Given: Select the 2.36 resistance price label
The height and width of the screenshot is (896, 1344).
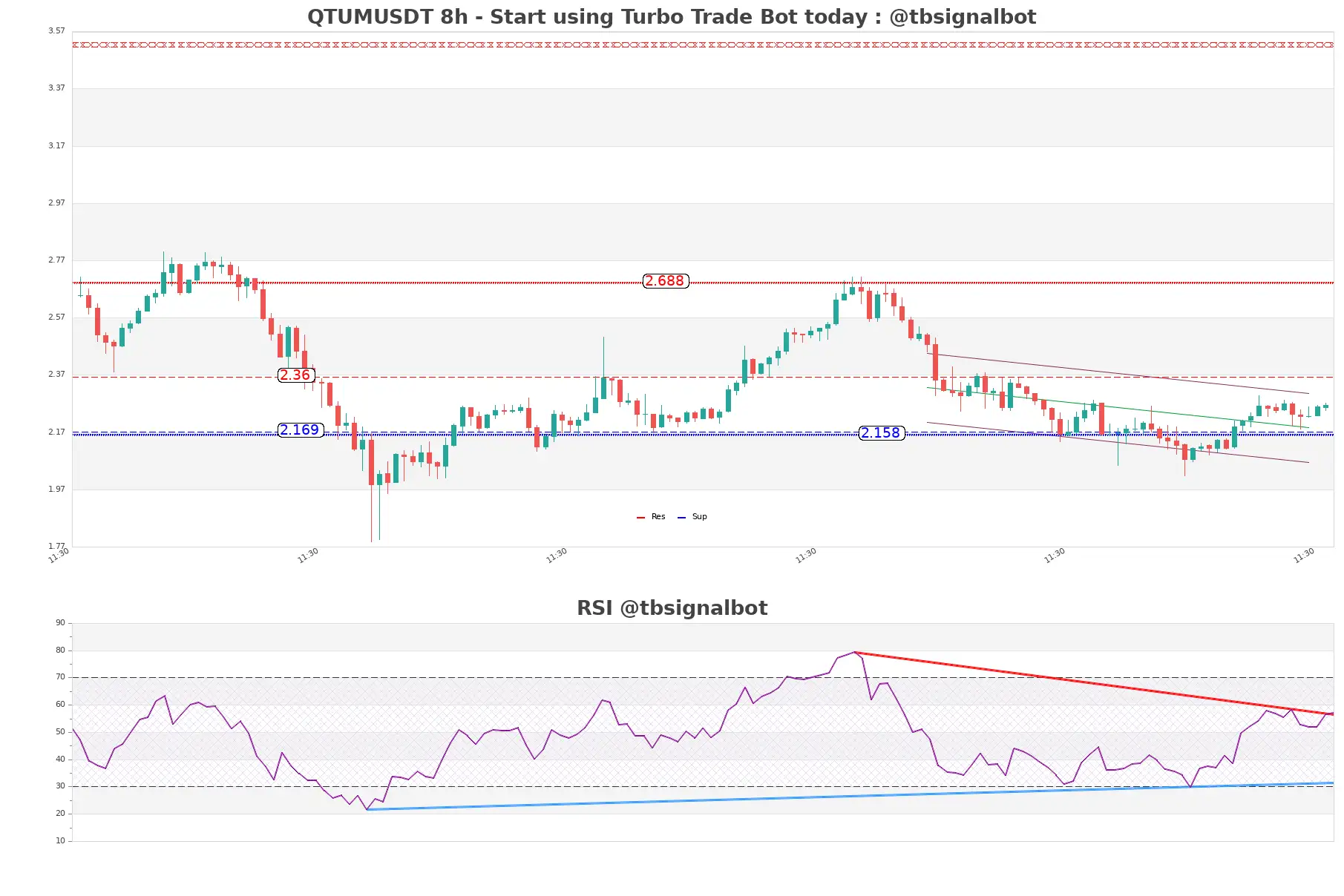Looking at the screenshot, I should pyautogui.click(x=296, y=375).
